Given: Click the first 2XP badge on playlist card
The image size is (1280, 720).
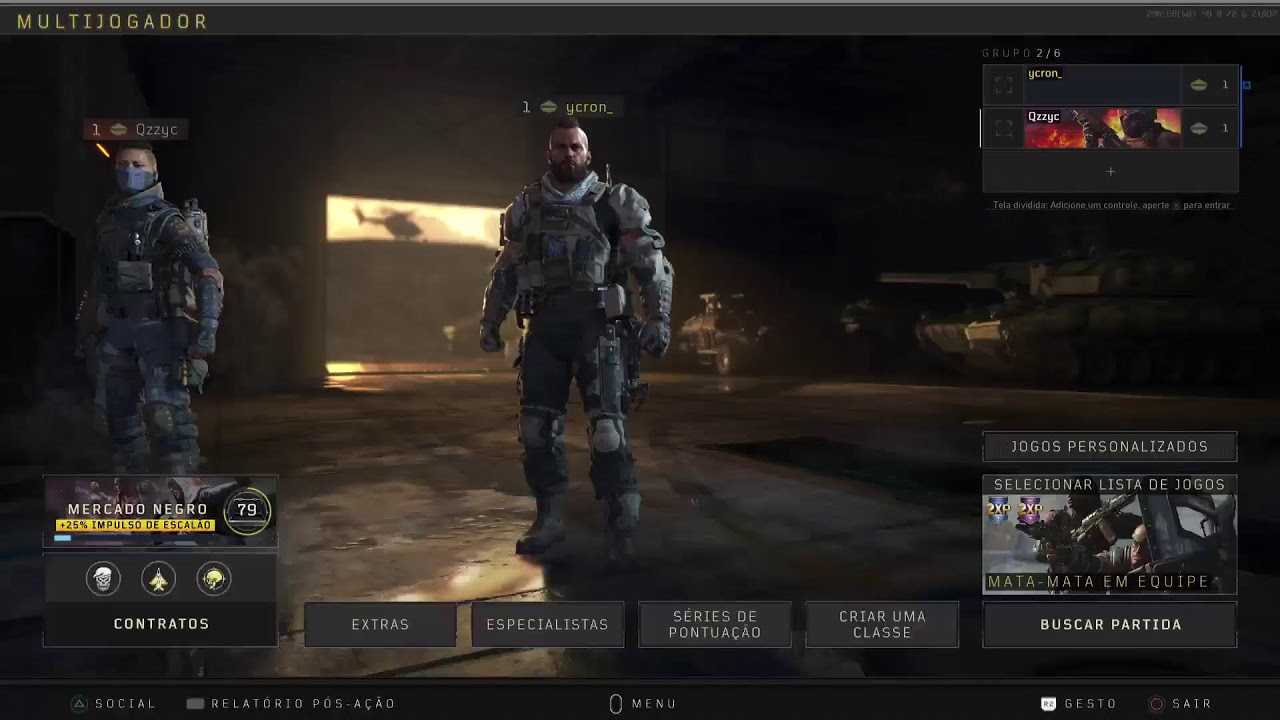Looking at the screenshot, I should pyautogui.click(x=999, y=509).
